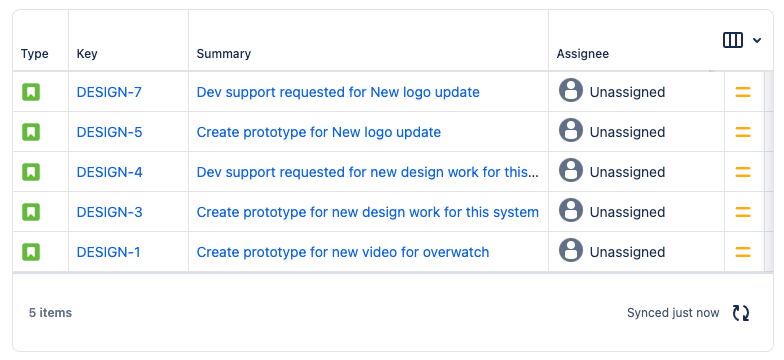The width and height of the screenshot is (784, 360).
Task: Open issue DESIGN-4 key link
Action: (110, 172)
